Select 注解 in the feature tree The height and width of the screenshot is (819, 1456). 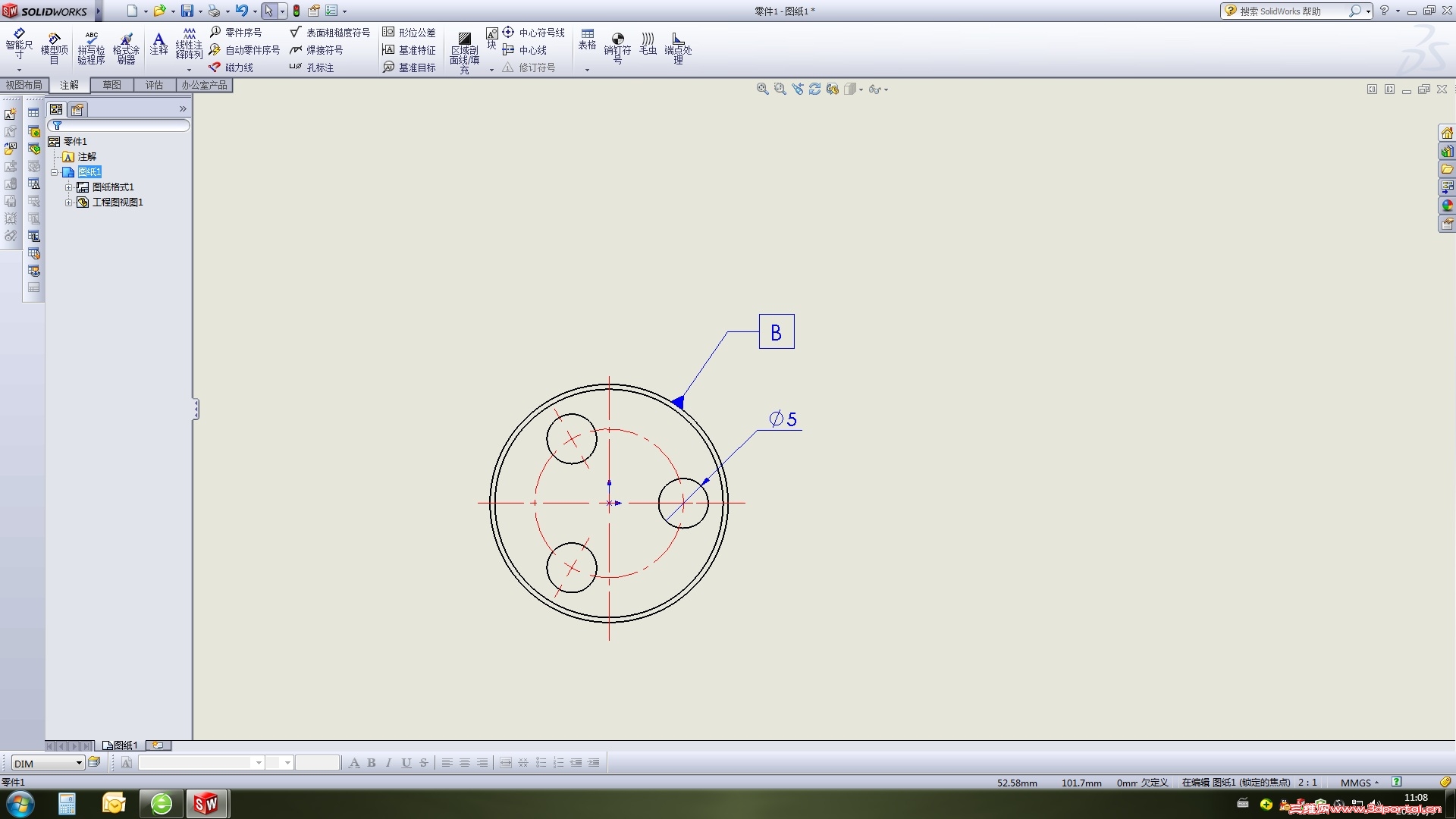(86, 157)
